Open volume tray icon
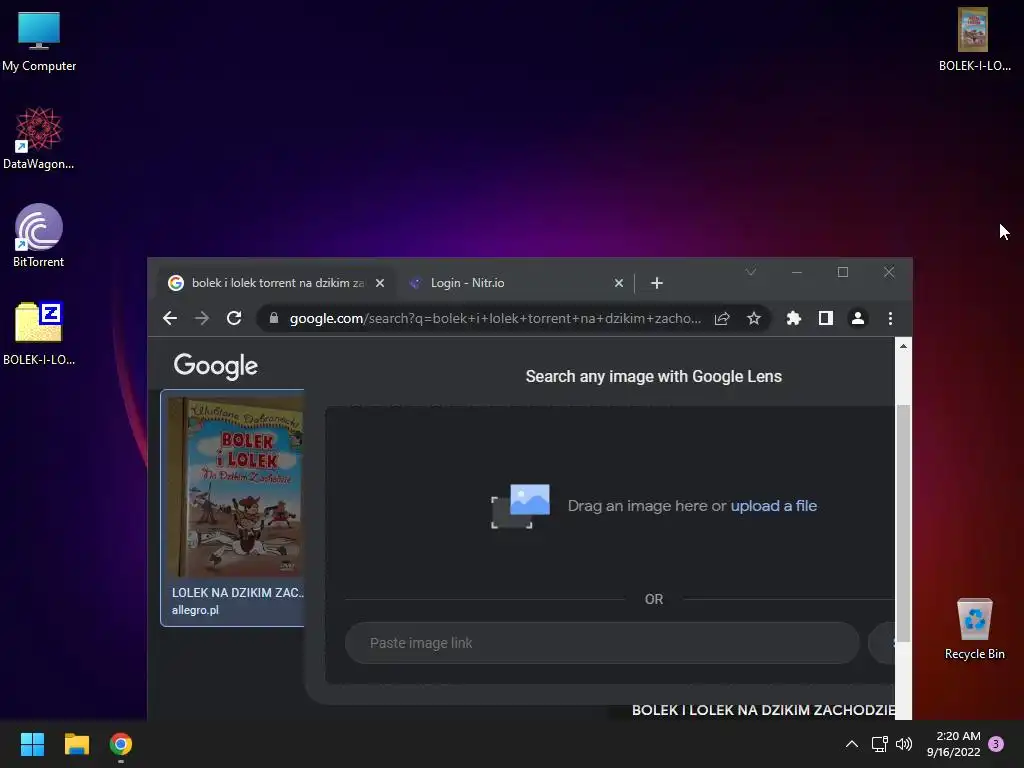This screenshot has width=1024, height=768. pyautogui.click(x=904, y=744)
